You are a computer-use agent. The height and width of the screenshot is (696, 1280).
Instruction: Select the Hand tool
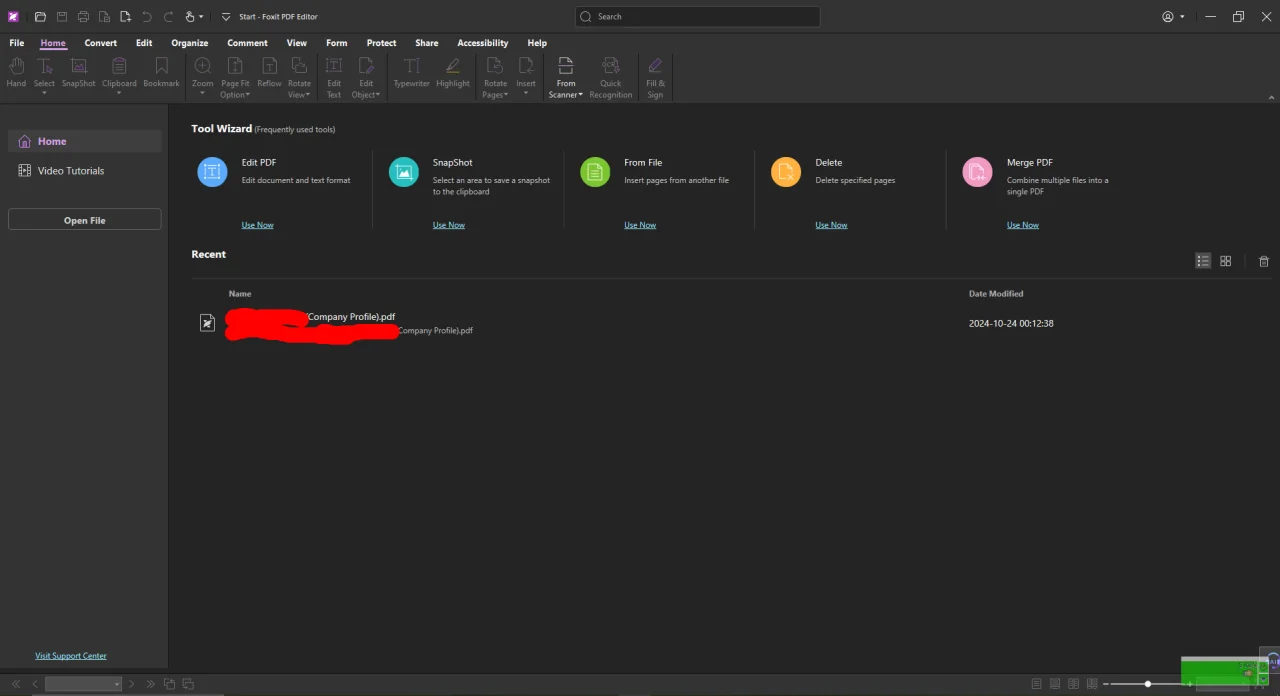16,74
